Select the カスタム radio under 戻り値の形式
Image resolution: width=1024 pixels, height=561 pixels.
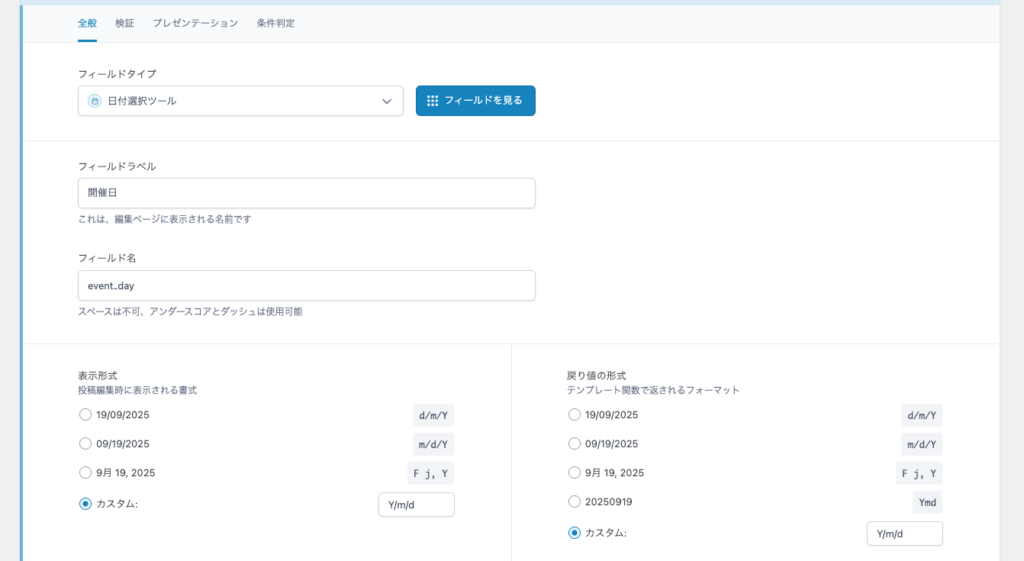click(574, 533)
